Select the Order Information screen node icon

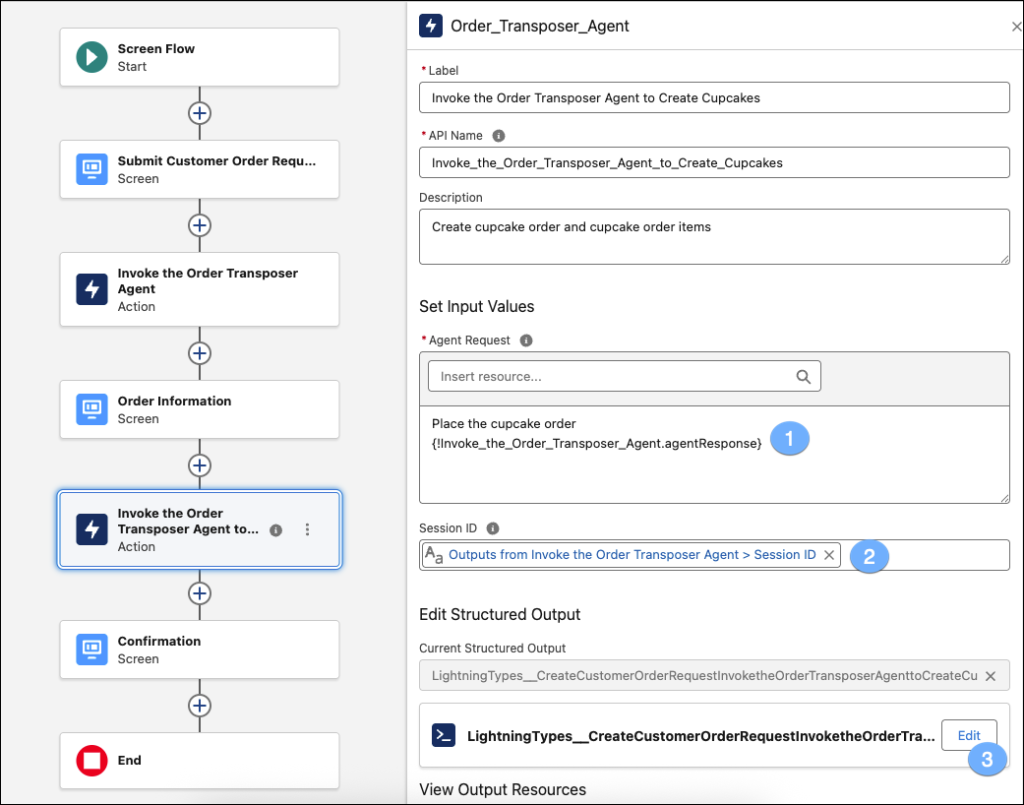coord(92,410)
